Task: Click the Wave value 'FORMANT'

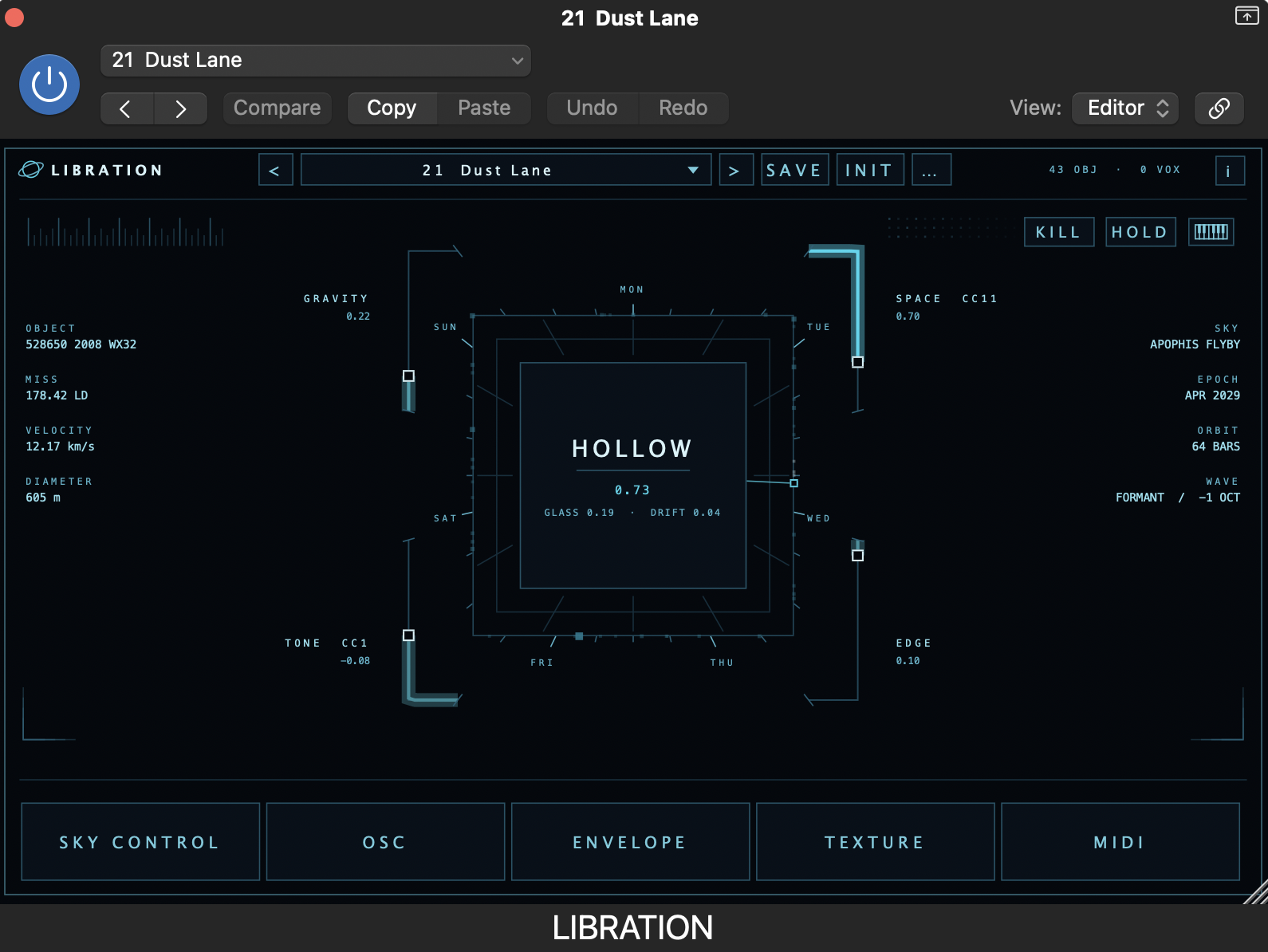Action: (x=1140, y=498)
